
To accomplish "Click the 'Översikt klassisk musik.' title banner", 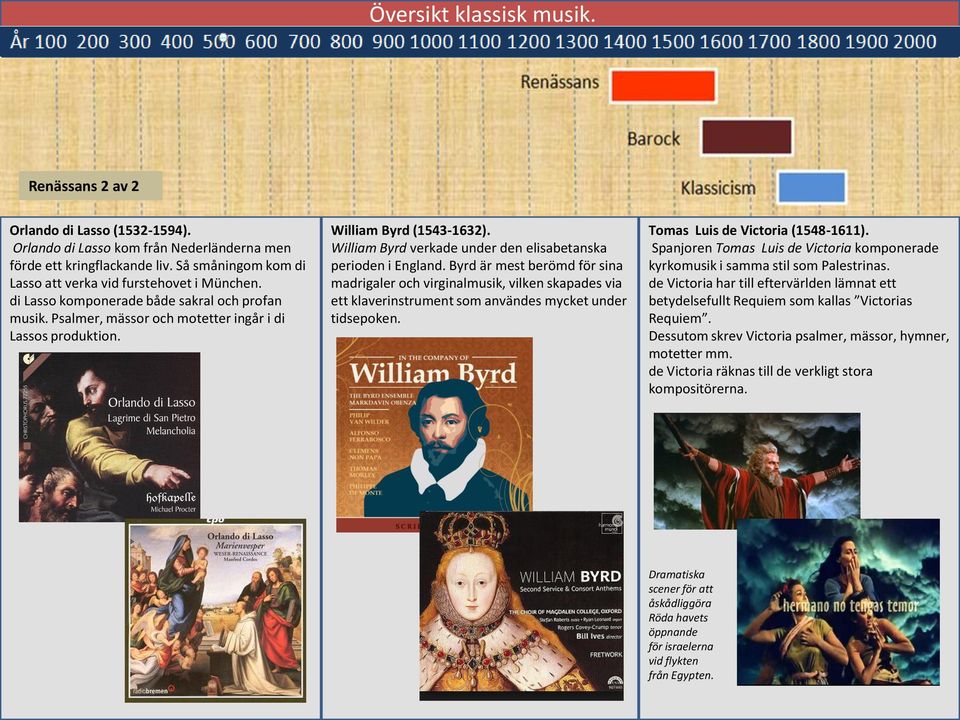I will pos(480,13).
